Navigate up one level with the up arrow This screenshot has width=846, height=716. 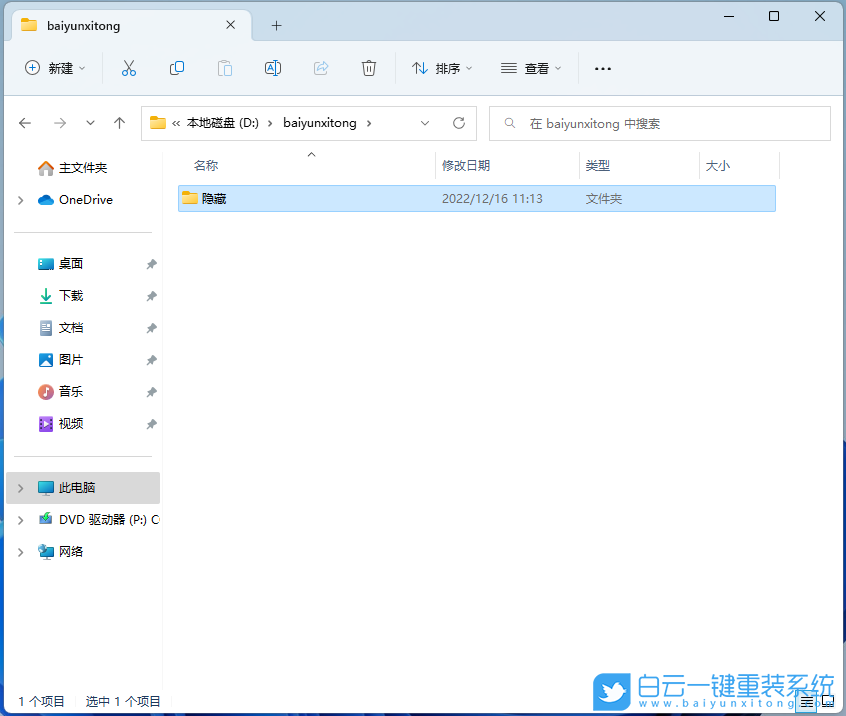click(119, 122)
